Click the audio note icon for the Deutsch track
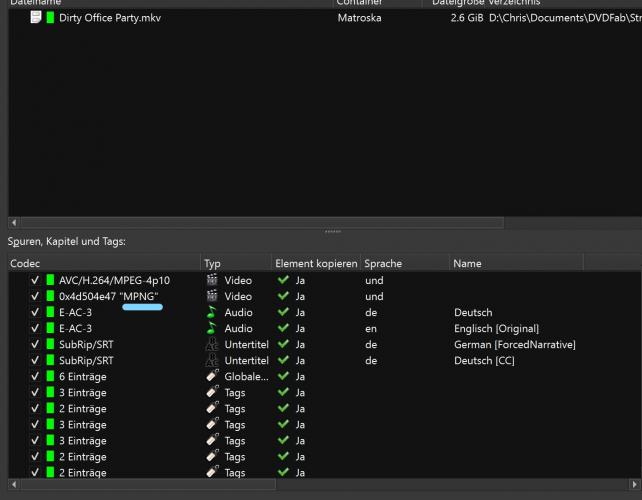This screenshot has width=642, height=500. (212, 313)
